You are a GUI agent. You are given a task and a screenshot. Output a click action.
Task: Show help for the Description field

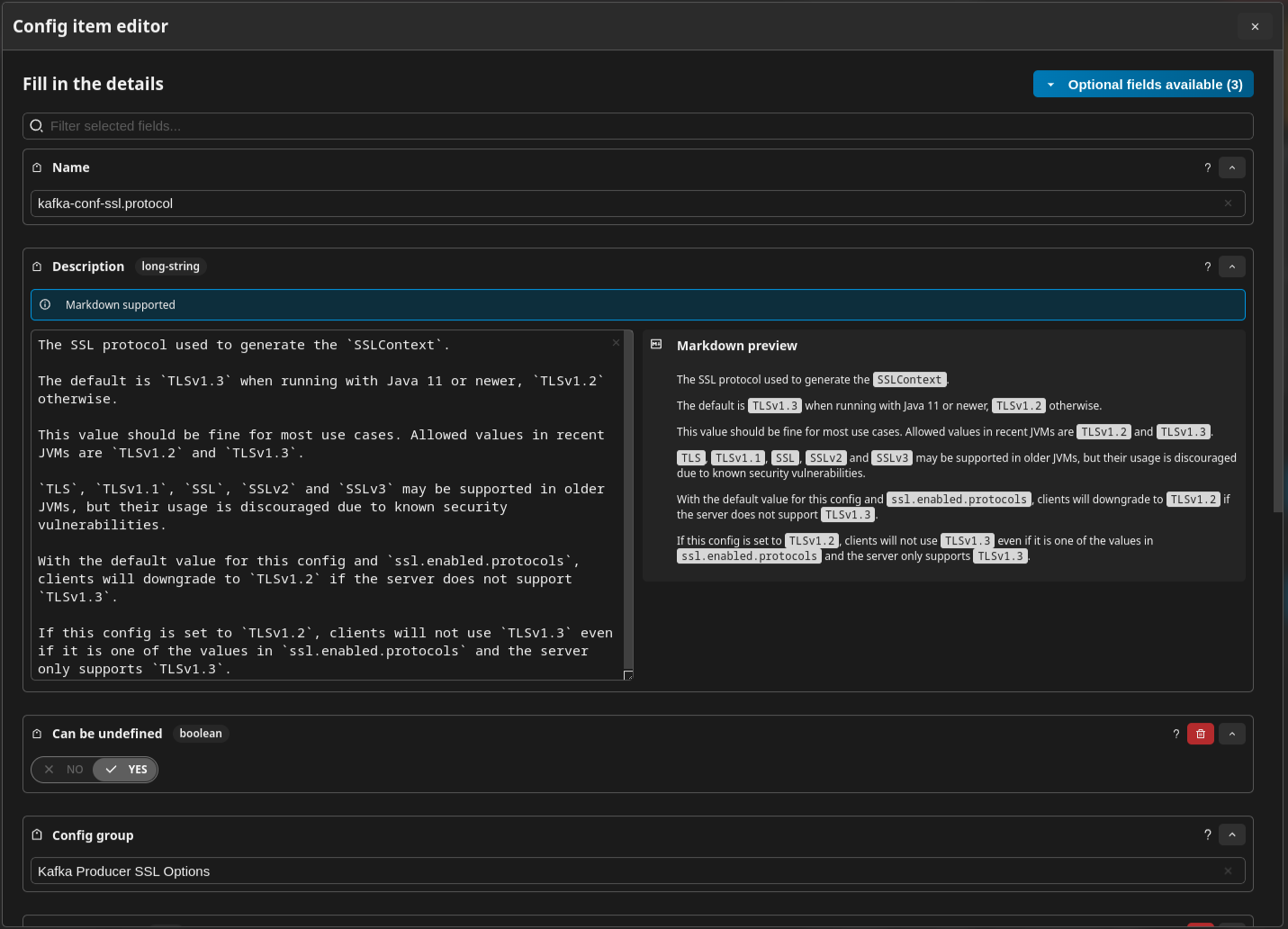(x=1208, y=266)
